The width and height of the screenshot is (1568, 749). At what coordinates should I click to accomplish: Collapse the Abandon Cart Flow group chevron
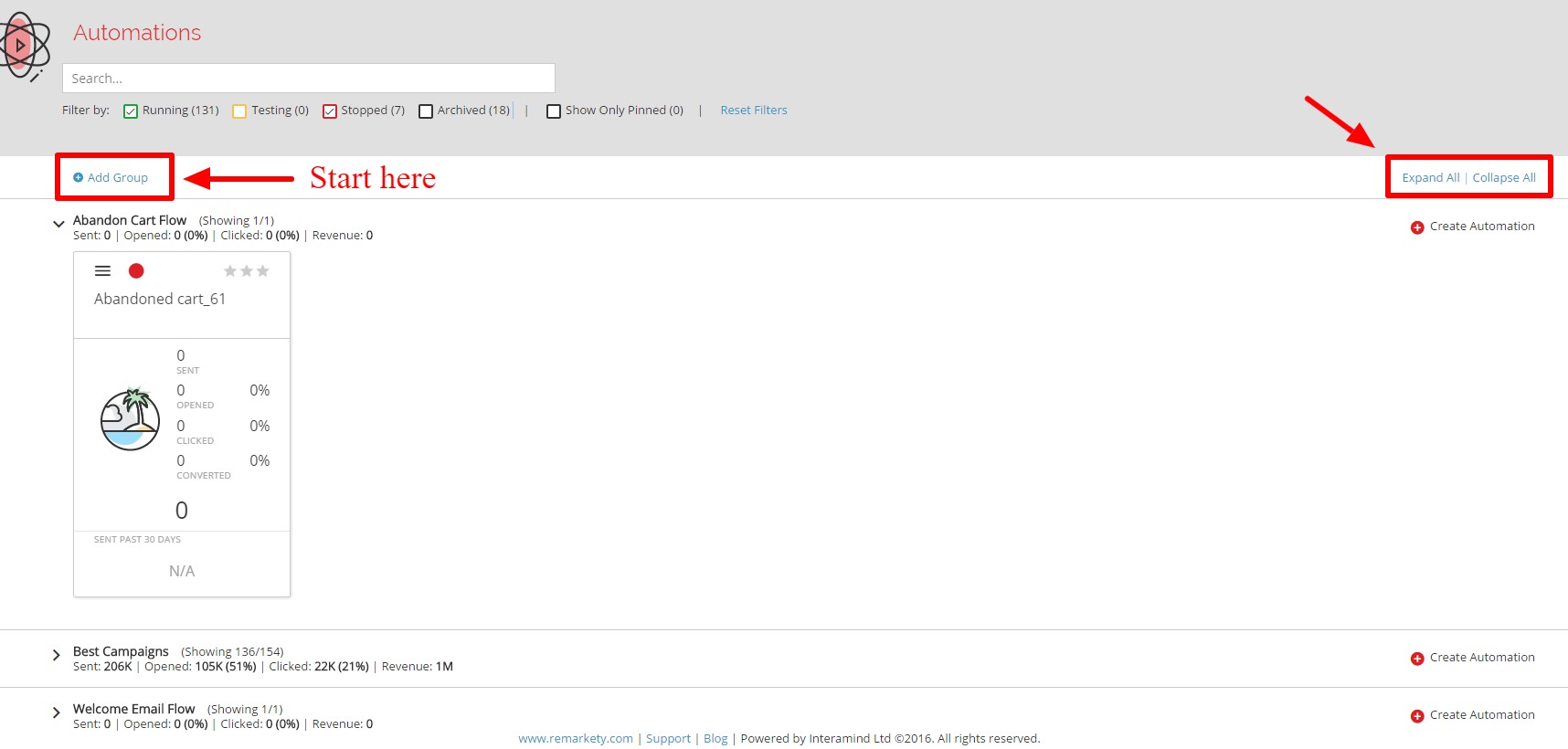(58, 224)
